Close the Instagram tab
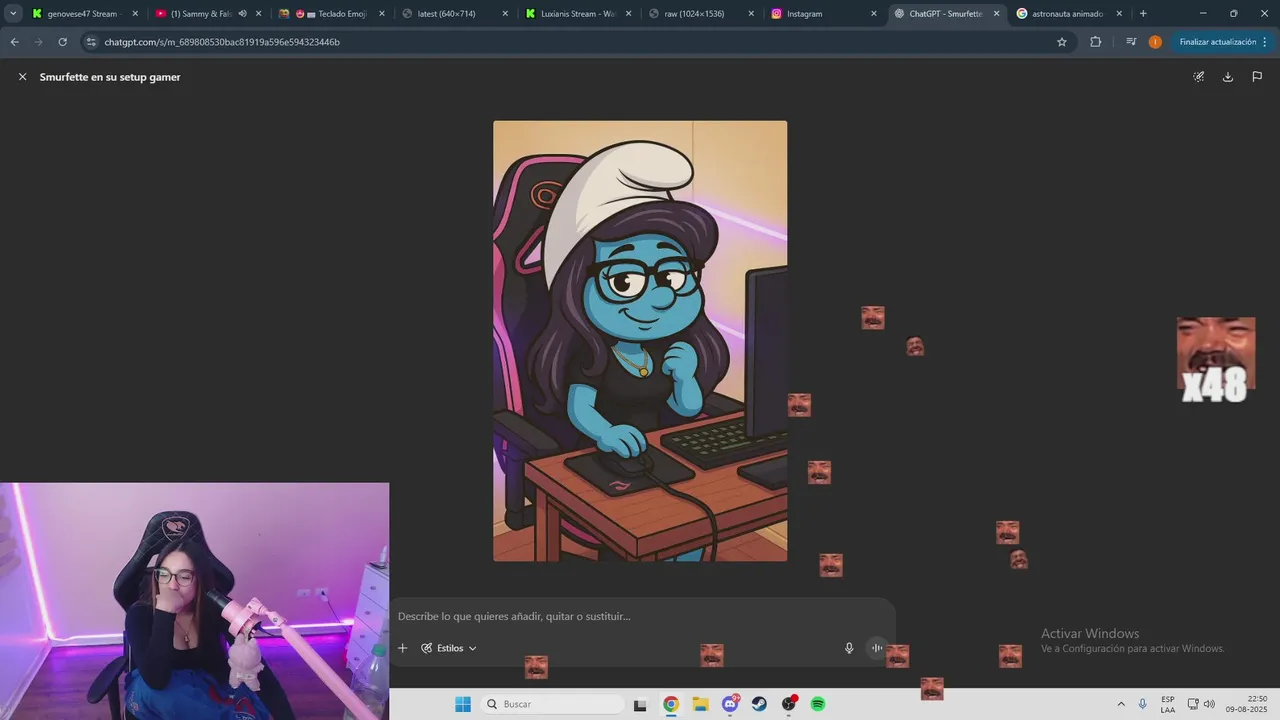The image size is (1280, 720). coord(874,14)
